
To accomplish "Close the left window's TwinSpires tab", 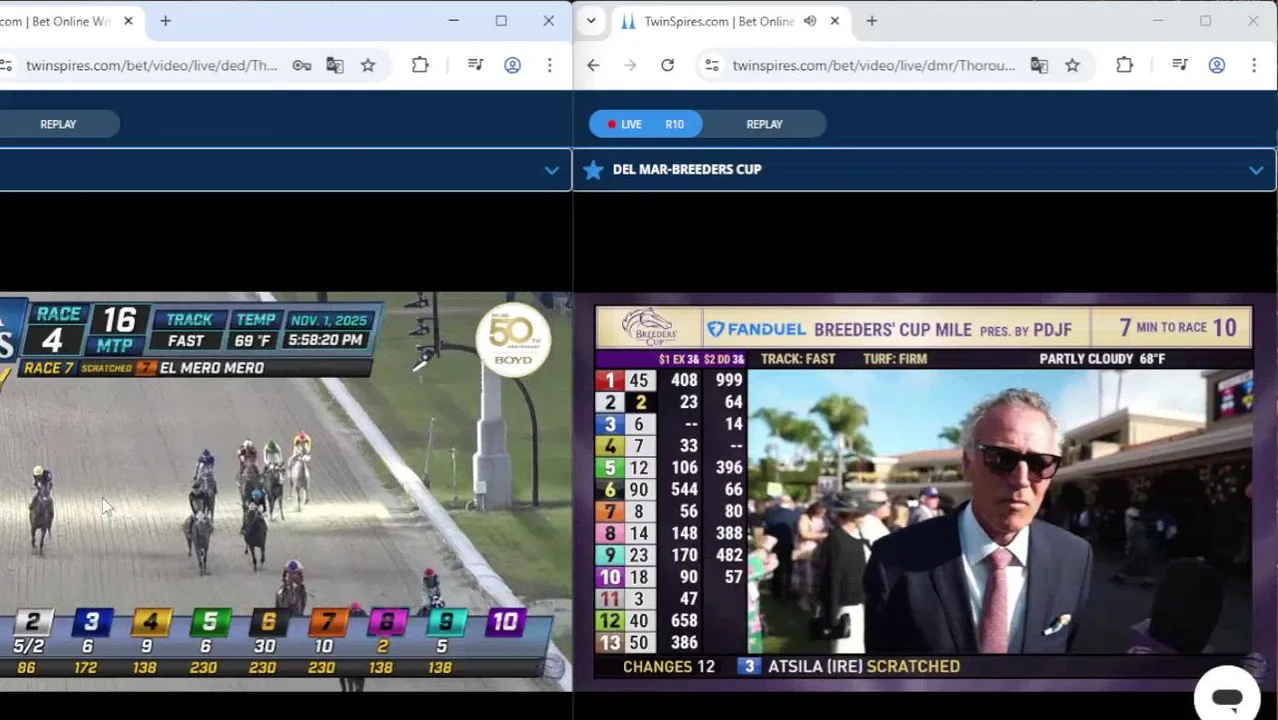I will pos(128,21).
